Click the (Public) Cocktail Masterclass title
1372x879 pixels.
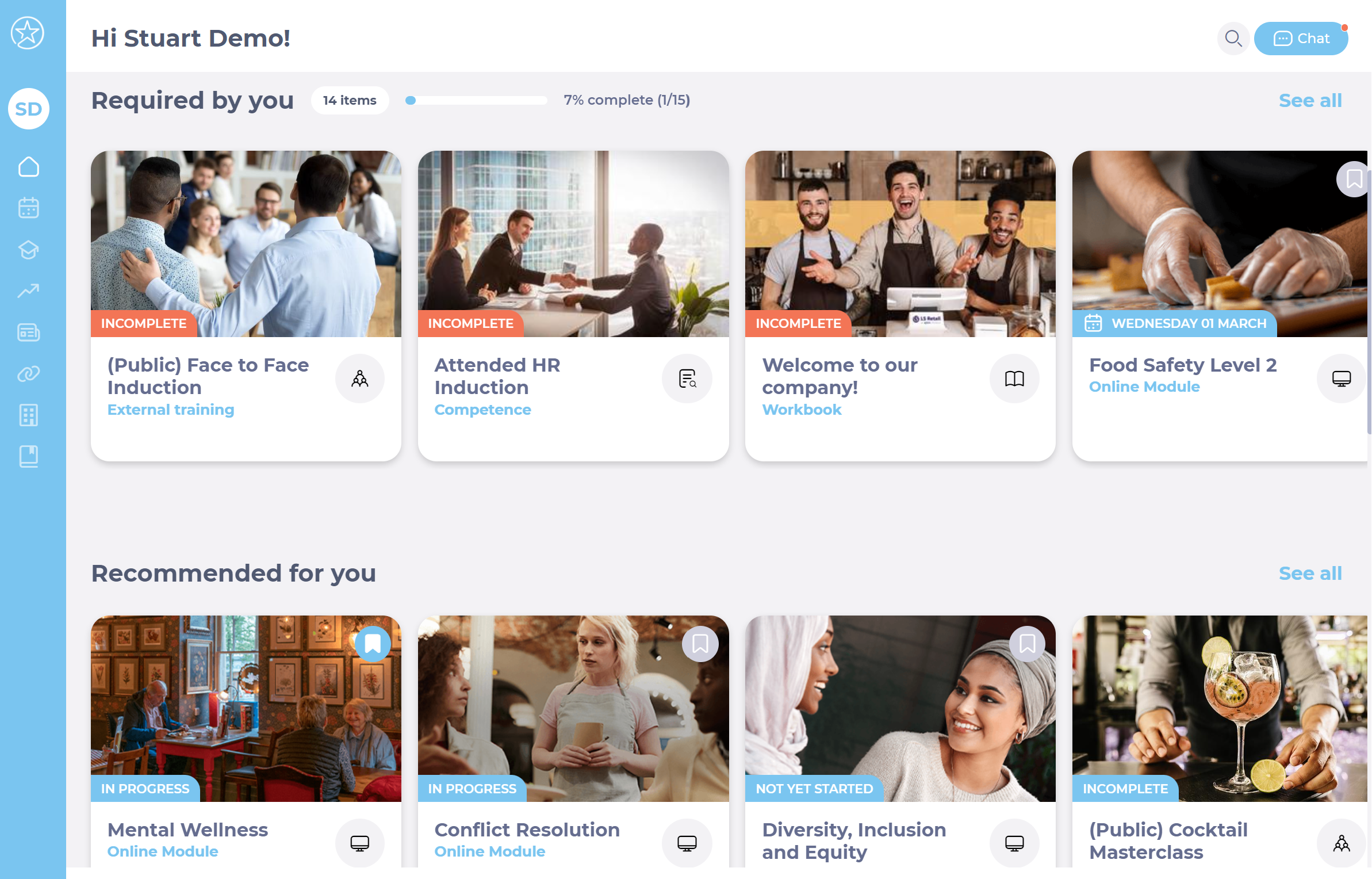click(x=1168, y=841)
